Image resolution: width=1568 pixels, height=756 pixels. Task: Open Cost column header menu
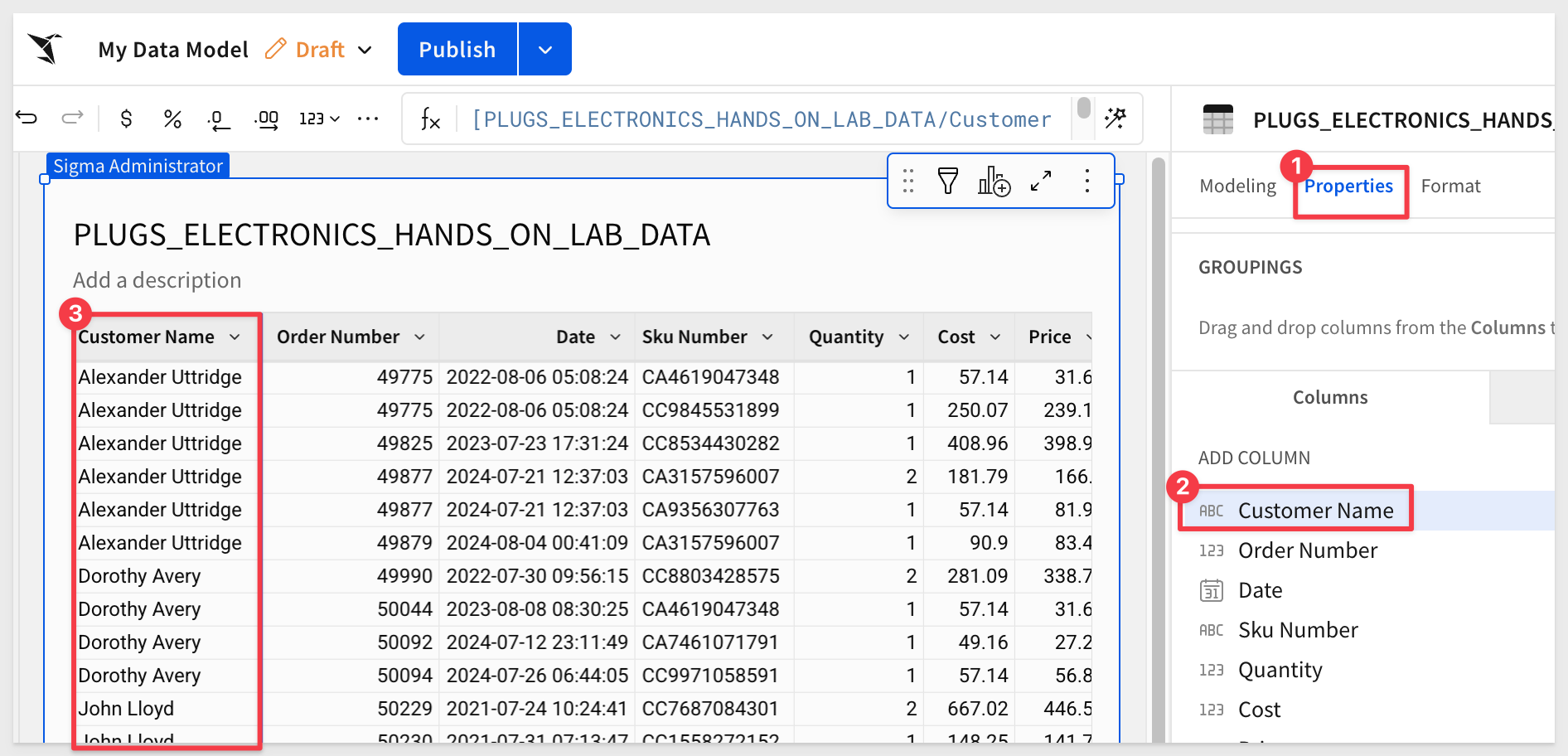click(995, 337)
